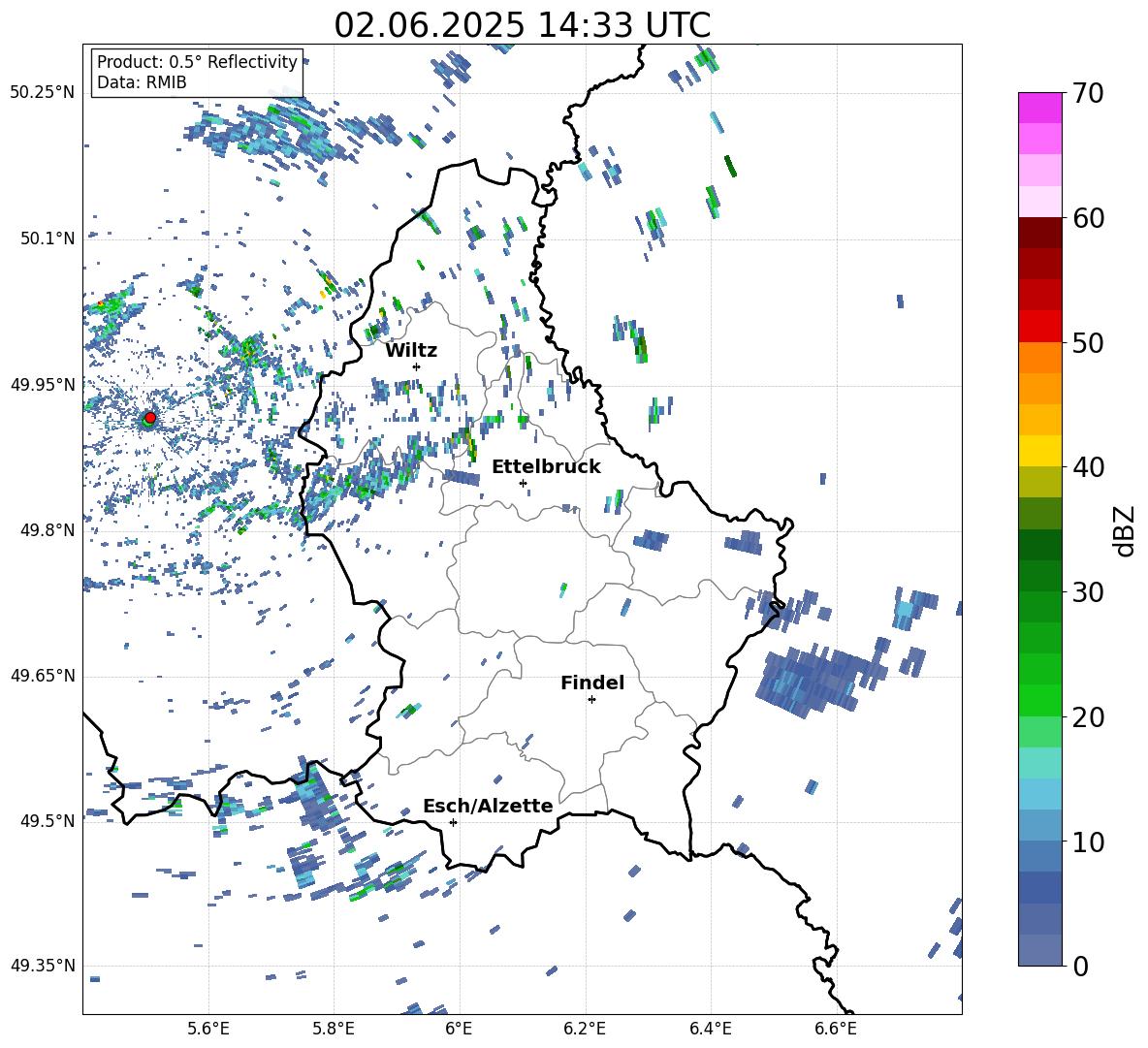
Task: Click the Data: RMIB text
Action: [x=142, y=82]
